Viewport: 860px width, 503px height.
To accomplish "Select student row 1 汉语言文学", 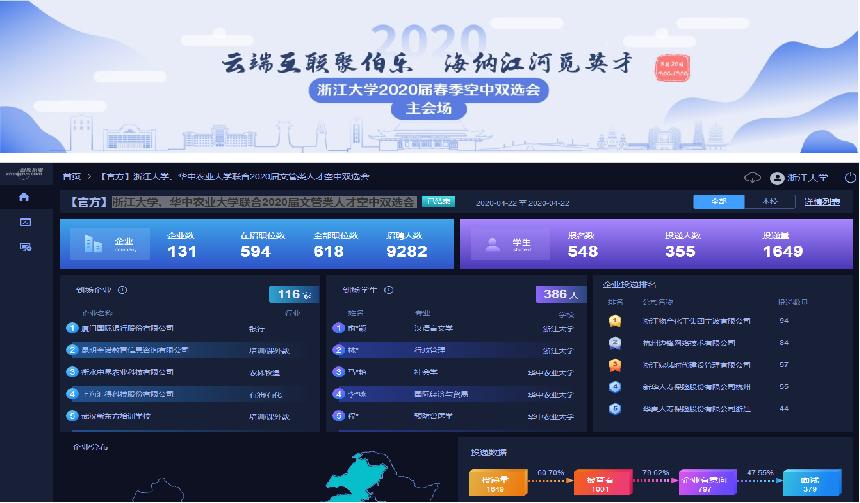I will pyautogui.click(x=455, y=328).
